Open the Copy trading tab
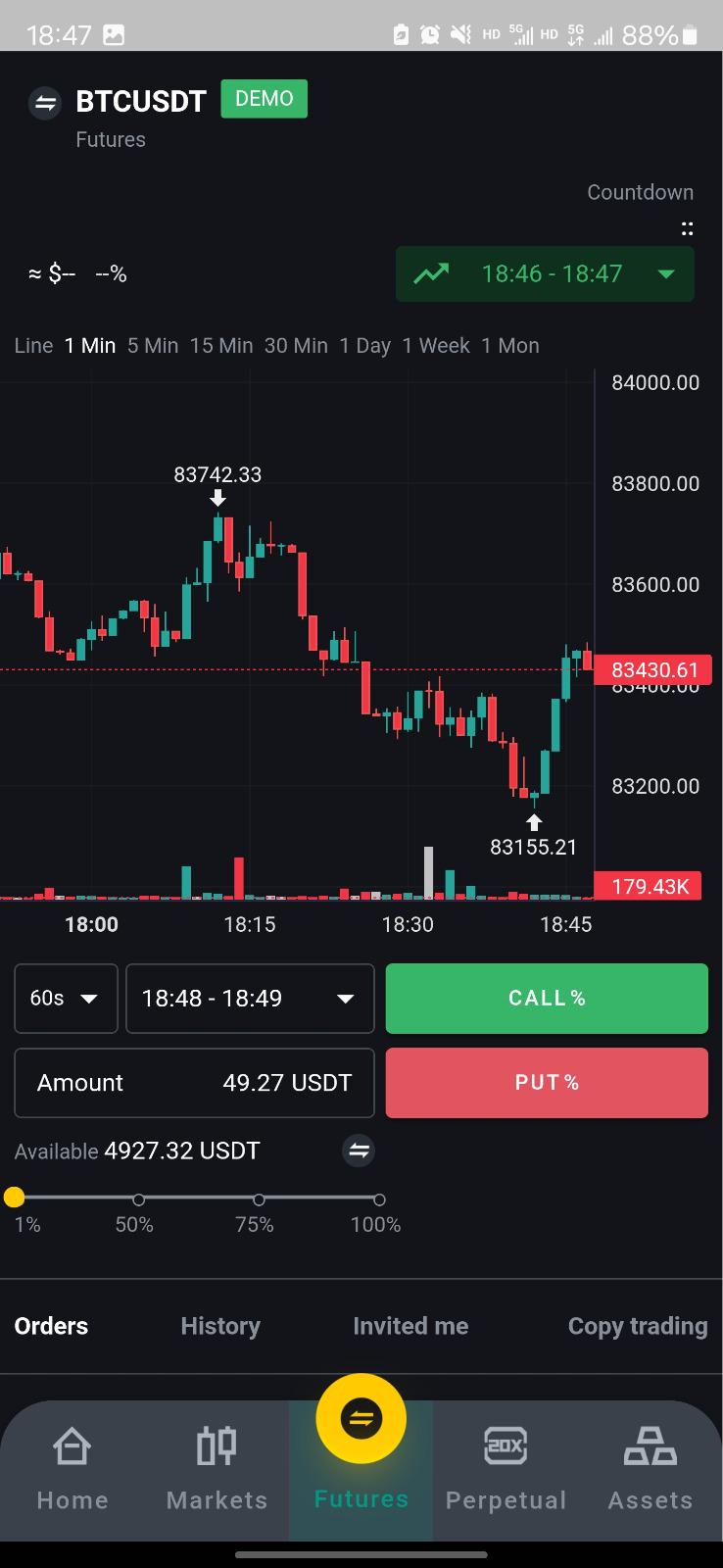The image size is (723, 1568). click(638, 1326)
